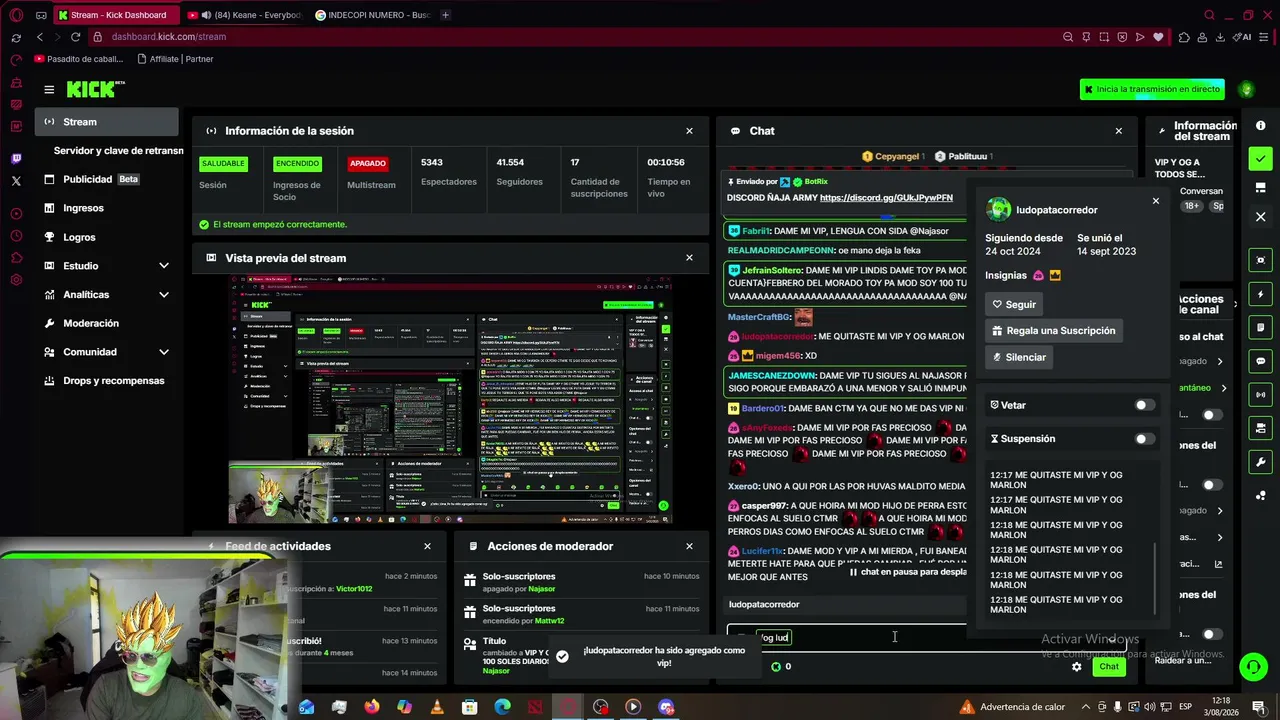Image resolution: width=1280 pixels, height=720 pixels.
Task: Add page to favorites with heart icon
Action: point(1158,37)
